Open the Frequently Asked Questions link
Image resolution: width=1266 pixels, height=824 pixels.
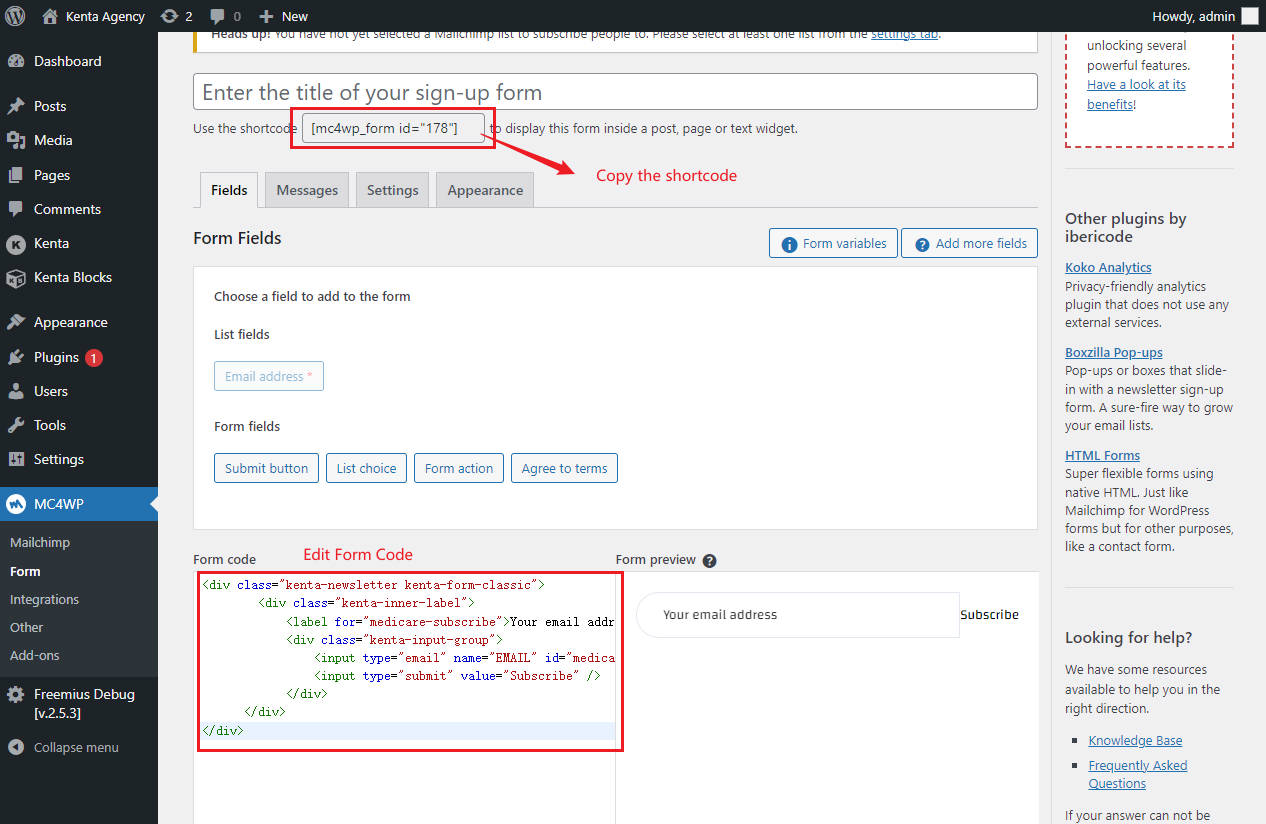1138,774
